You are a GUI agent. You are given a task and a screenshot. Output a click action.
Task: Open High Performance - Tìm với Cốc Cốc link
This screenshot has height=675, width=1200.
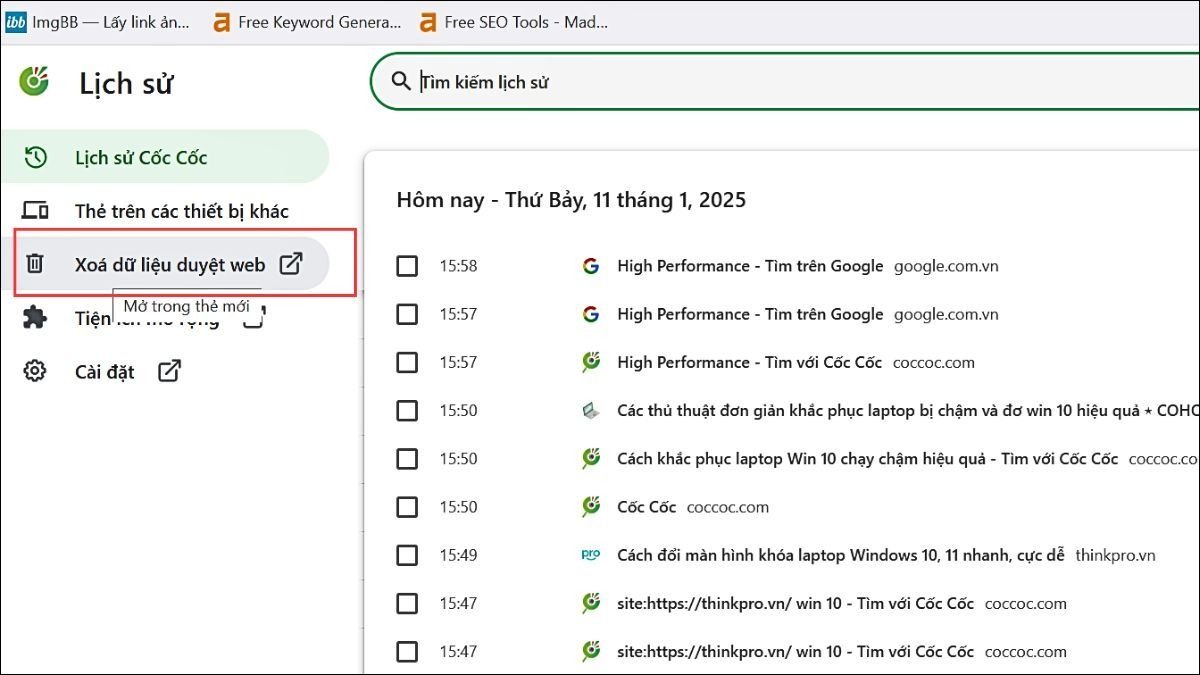pos(749,362)
